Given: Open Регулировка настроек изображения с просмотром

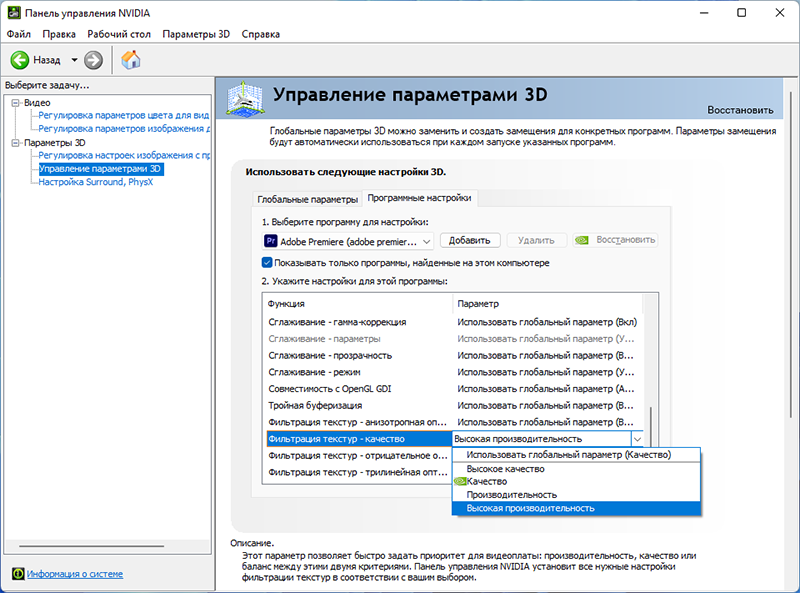Looking at the screenshot, I should pos(123,155).
